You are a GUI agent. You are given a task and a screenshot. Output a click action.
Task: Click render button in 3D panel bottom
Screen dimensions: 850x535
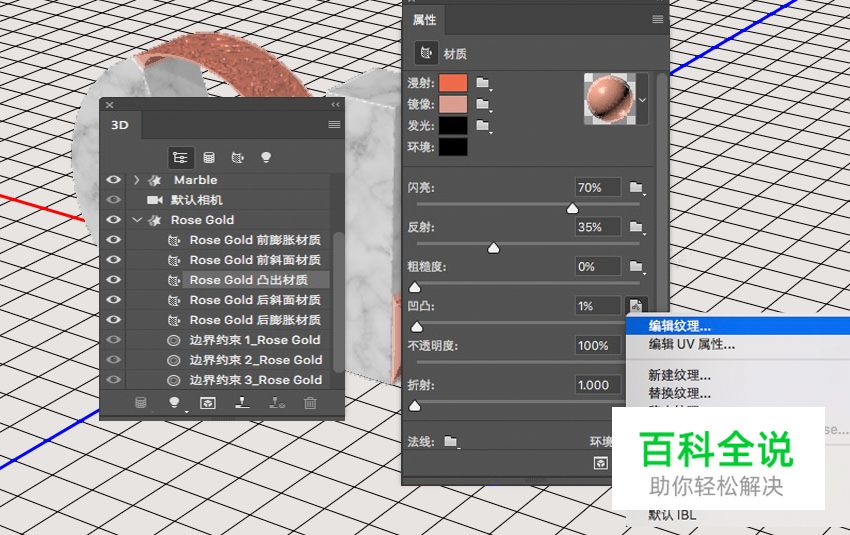click(208, 403)
